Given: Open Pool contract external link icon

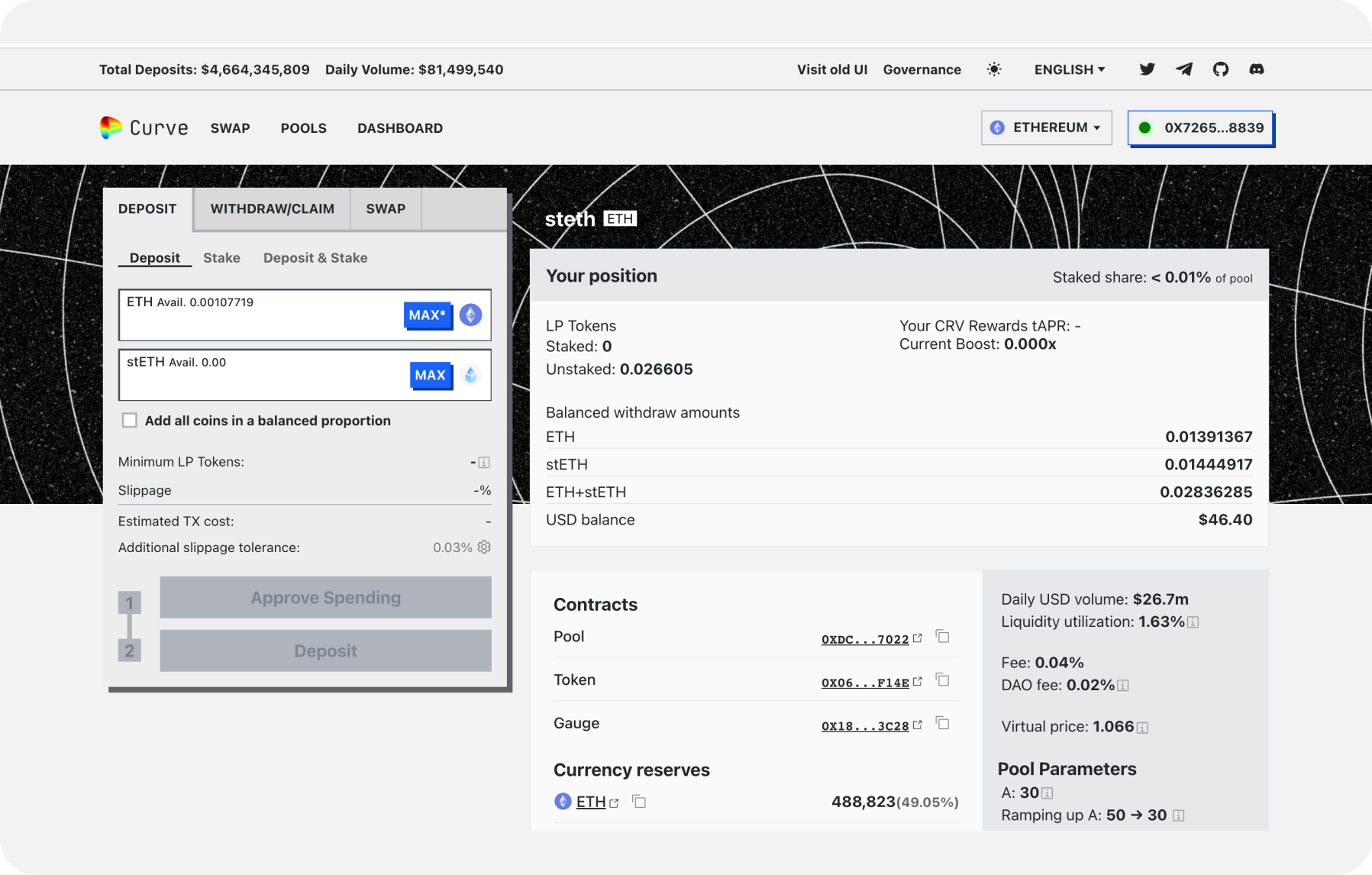Looking at the screenshot, I should (x=918, y=638).
